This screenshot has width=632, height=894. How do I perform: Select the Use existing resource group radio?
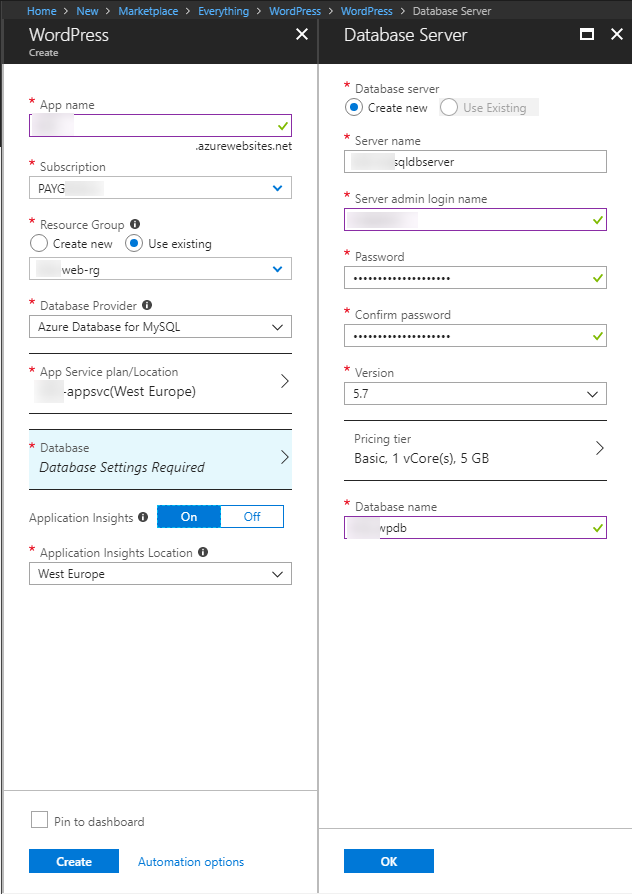(x=133, y=243)
